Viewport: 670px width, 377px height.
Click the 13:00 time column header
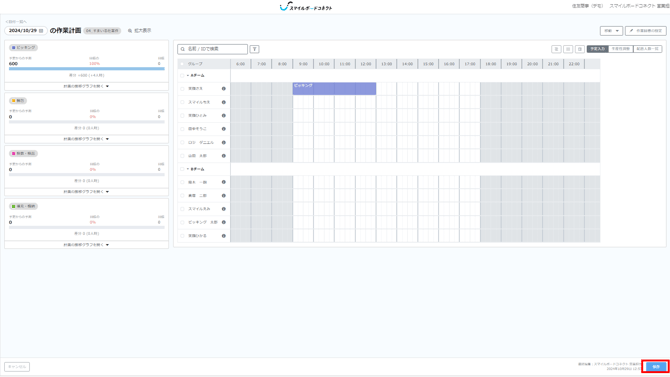(386, 64)
